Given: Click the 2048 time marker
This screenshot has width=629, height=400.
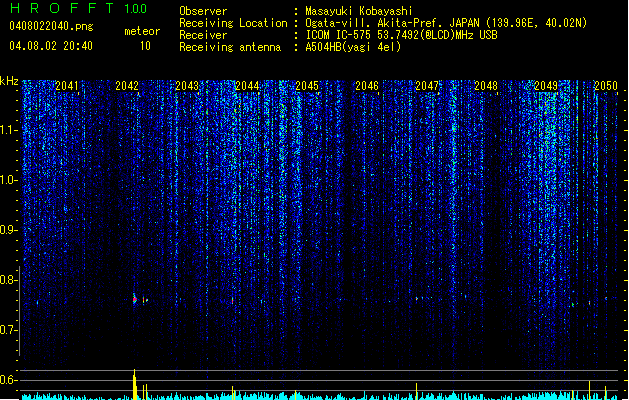Looking at the screenshot, I should tap(486, 86).
